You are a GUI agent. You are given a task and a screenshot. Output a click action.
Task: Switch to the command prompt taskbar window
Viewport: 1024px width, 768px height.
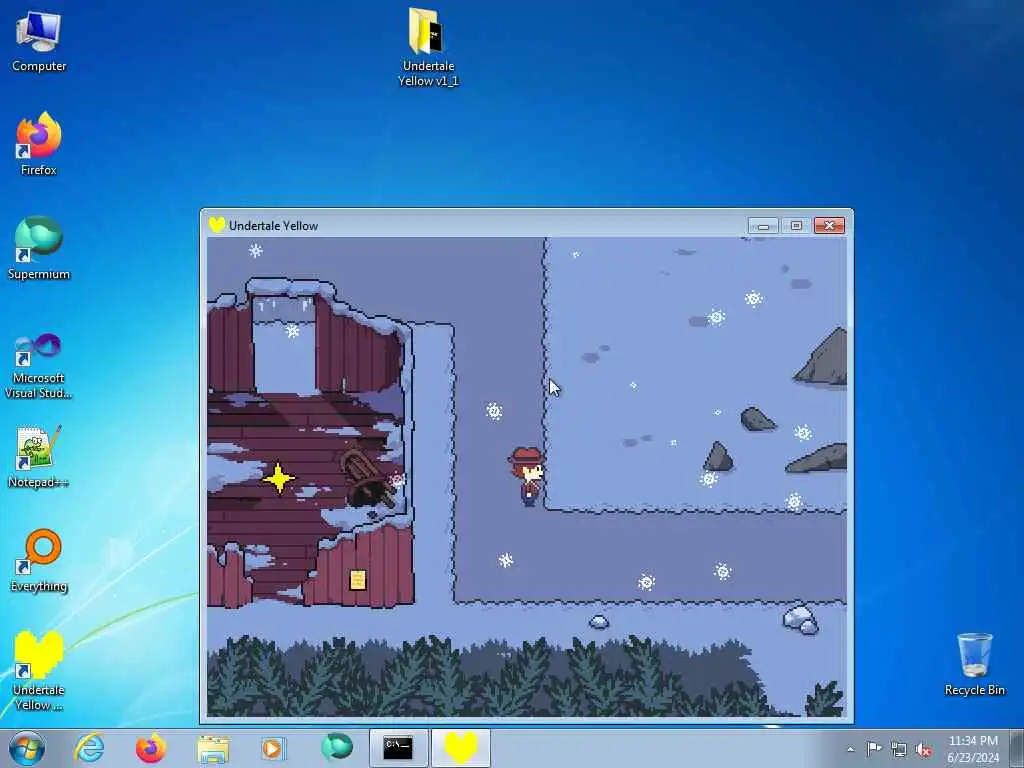click(x=398, y=748)
